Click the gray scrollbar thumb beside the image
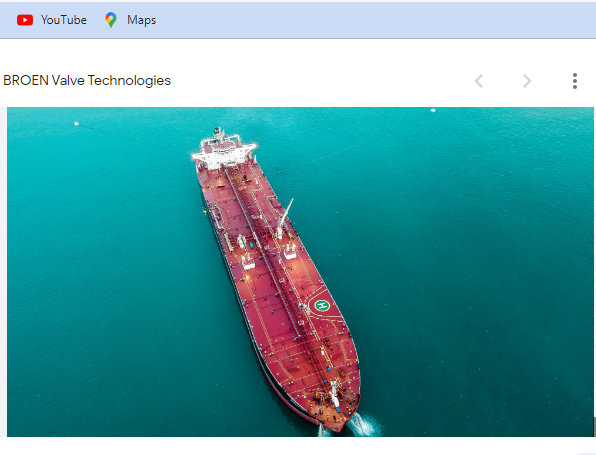596x455 pixels. coord(594,426)
